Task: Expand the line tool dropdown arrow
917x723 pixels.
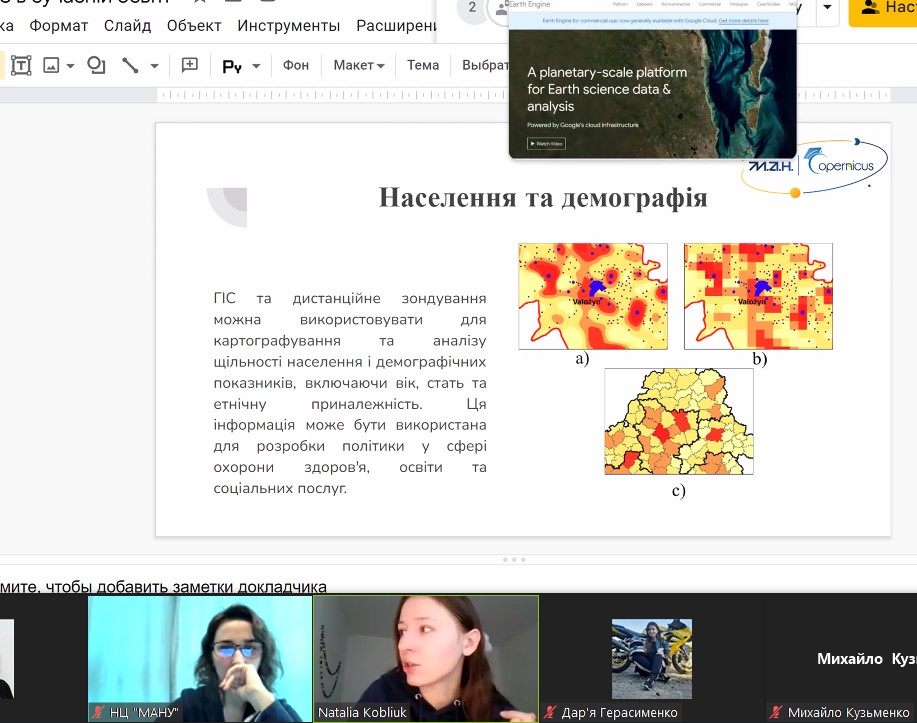Action: click(154, 66)
